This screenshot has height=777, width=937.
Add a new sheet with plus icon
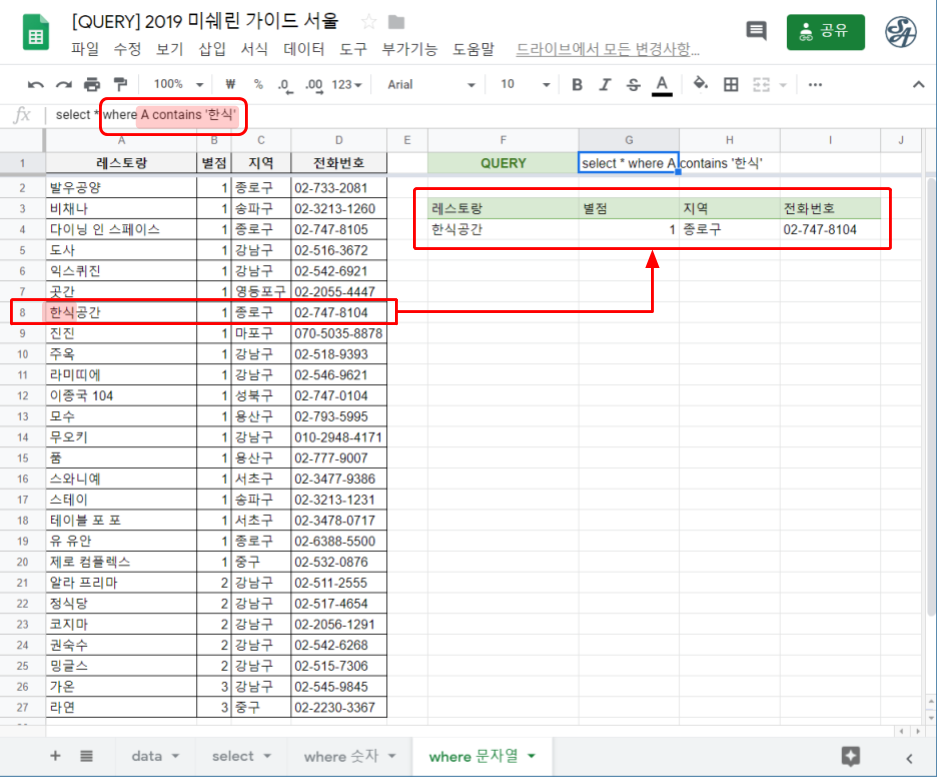click(55, 756)
